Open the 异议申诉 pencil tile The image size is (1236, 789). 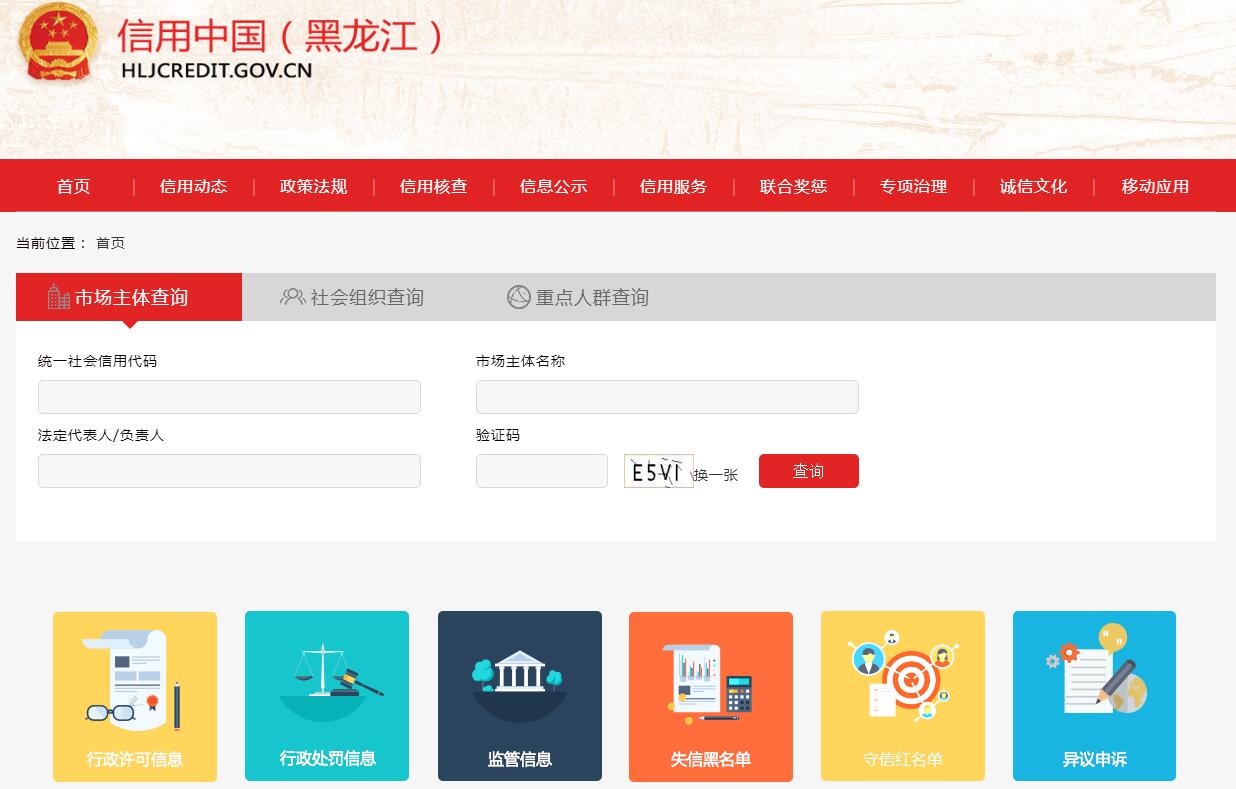coord(1094,696)
